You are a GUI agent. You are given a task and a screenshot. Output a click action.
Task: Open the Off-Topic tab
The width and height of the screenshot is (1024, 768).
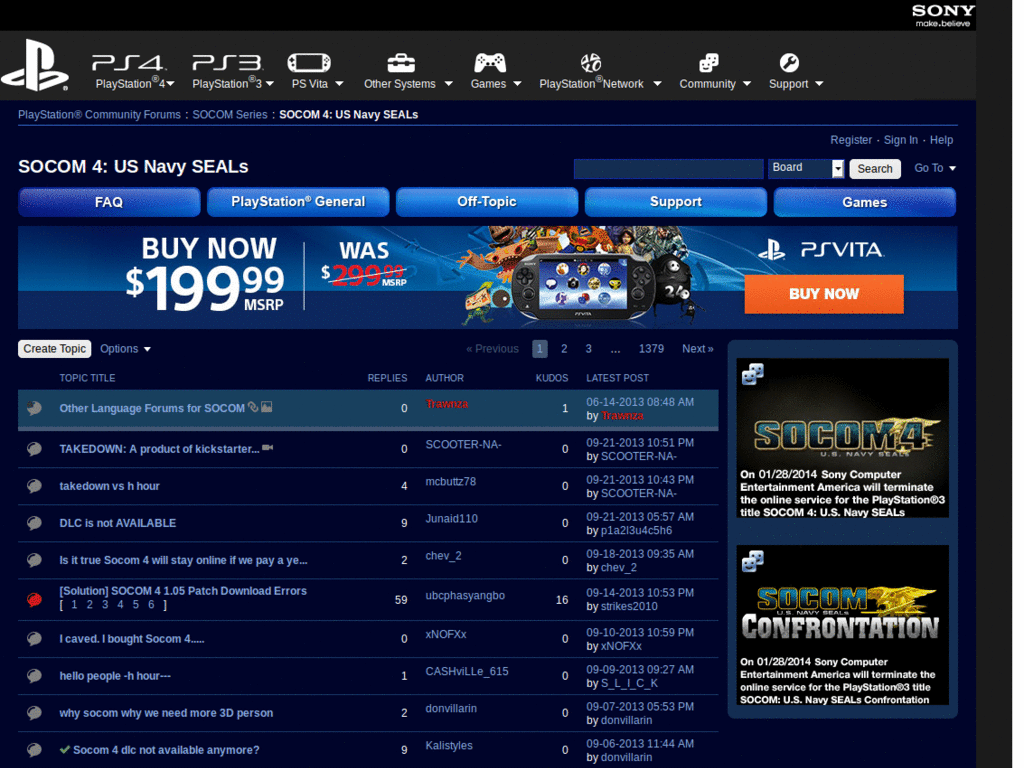(x=487, y=202)
